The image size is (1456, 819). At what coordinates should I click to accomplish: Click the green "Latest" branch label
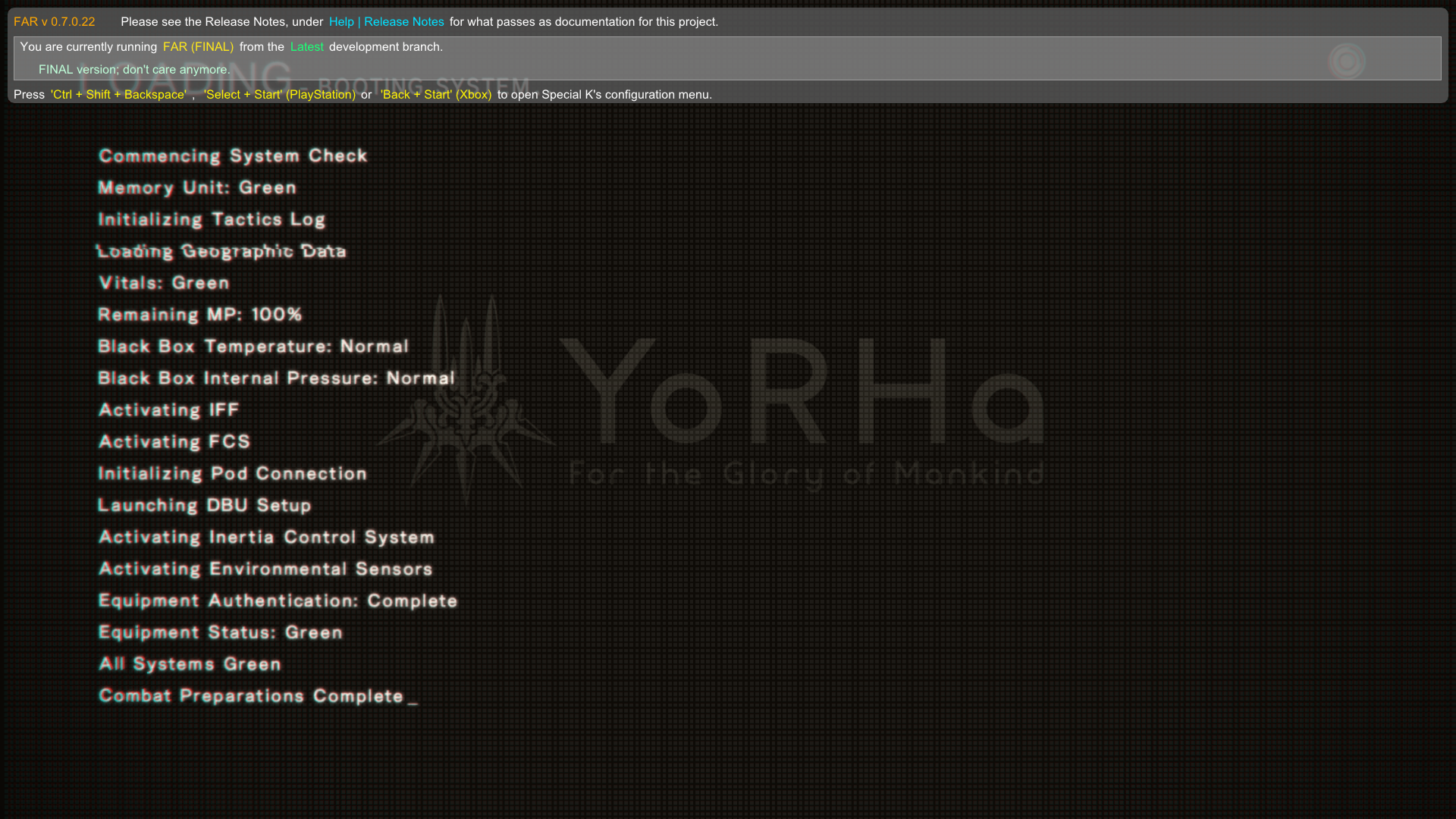click(307, 47)
